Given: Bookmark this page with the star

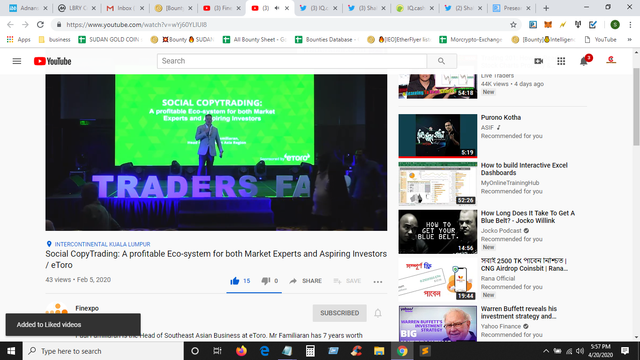Looking at the screenshot, I should [513, 25].
